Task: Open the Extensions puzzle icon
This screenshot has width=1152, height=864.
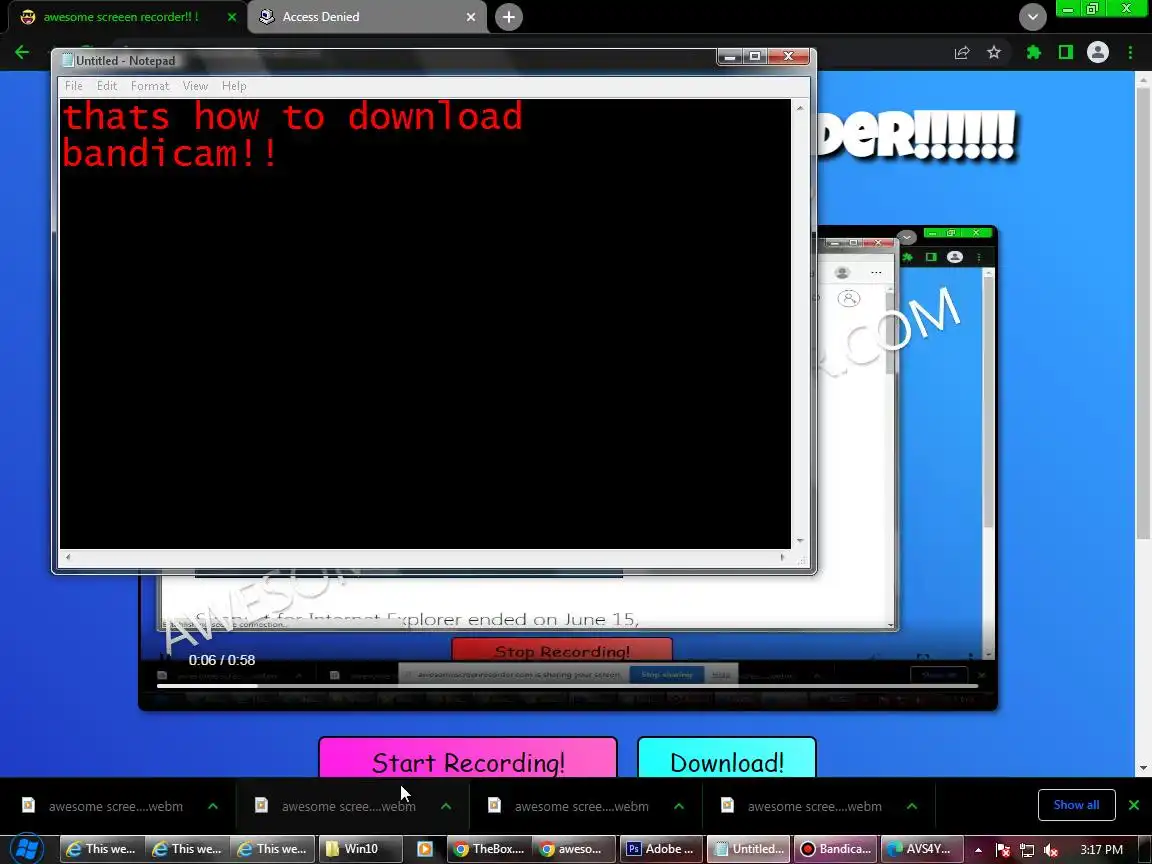Action: (1034, 52)
